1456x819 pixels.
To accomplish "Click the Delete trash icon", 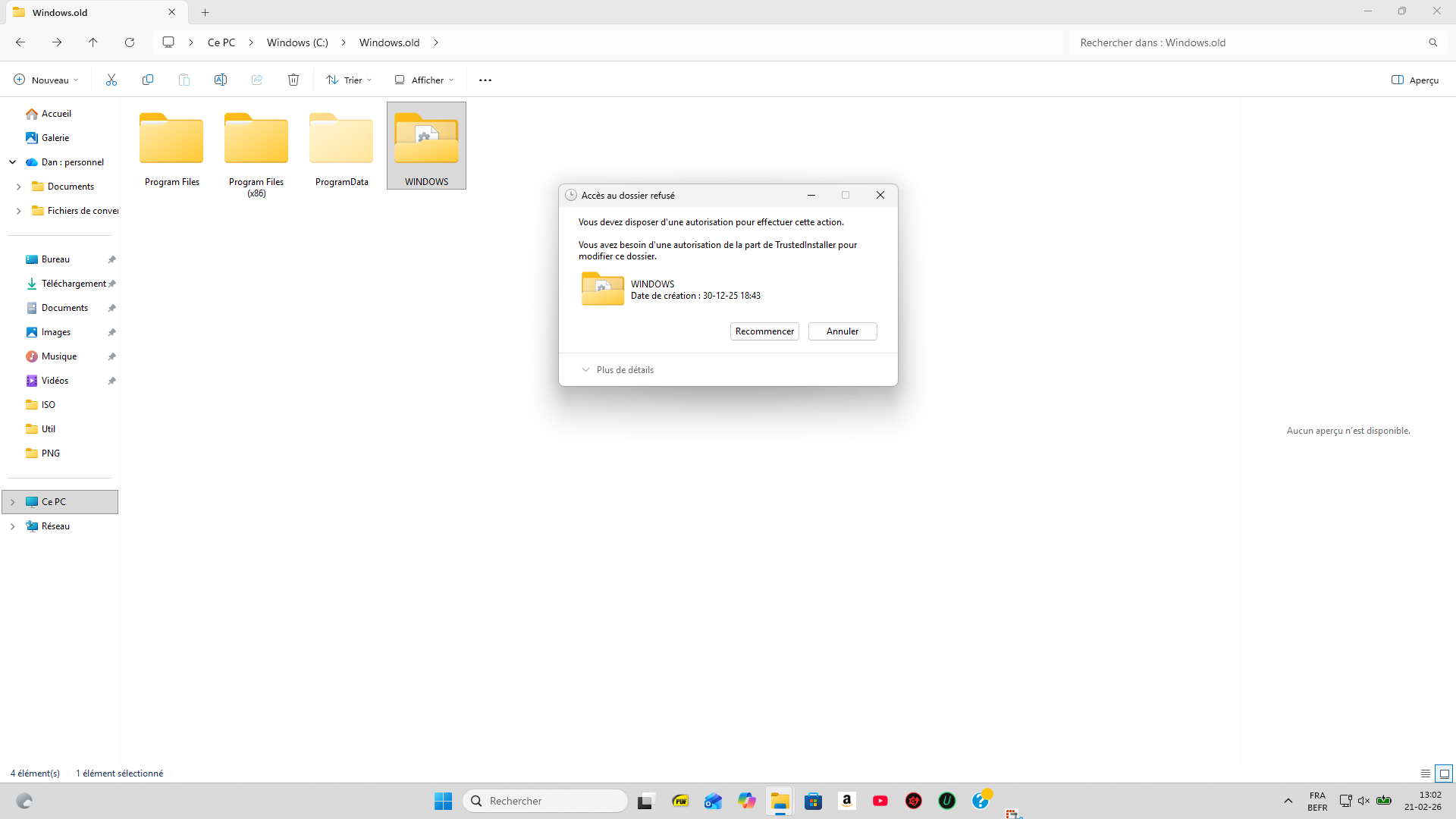I will point(293,80).
